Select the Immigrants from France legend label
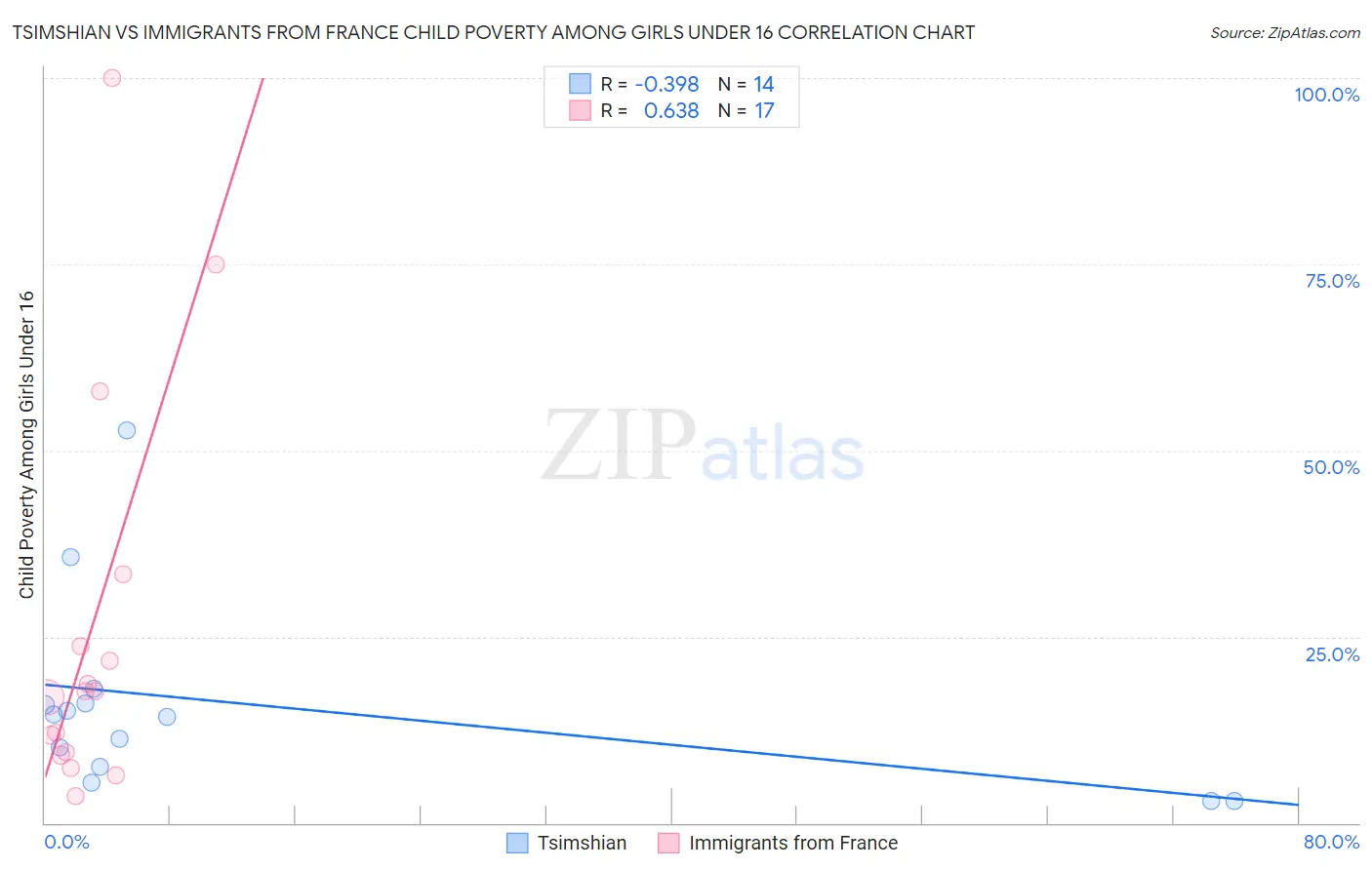This screenshot has width=1372, height=870. 793,843
